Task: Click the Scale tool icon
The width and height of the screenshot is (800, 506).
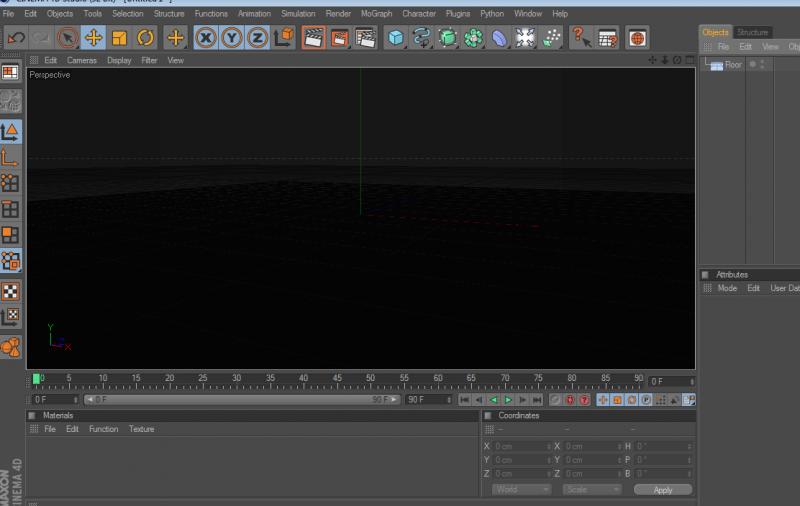Action: (x=120, y=38)
